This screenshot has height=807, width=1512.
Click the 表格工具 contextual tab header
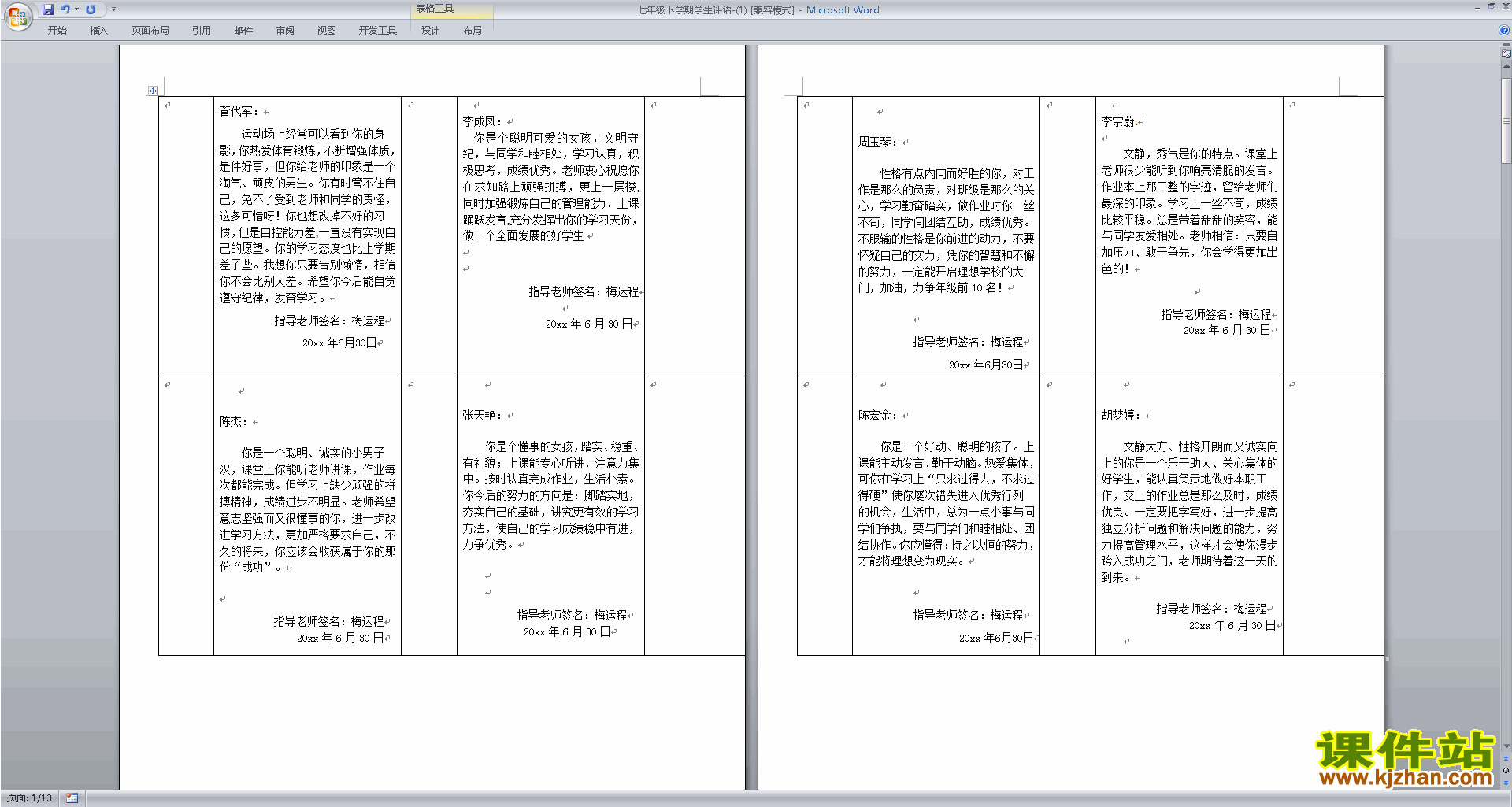point(435,9)
